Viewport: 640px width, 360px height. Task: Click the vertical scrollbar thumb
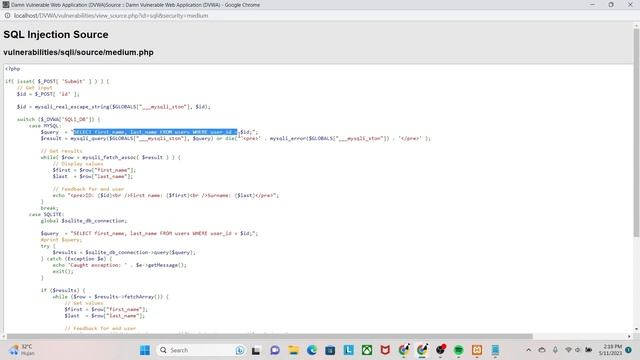[636, 133]
